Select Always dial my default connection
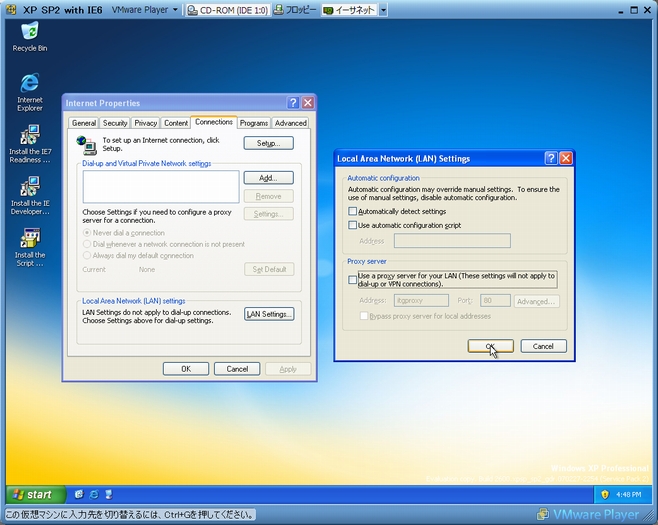This screenshot has height=525, width=658. click(x=87, y=255)
